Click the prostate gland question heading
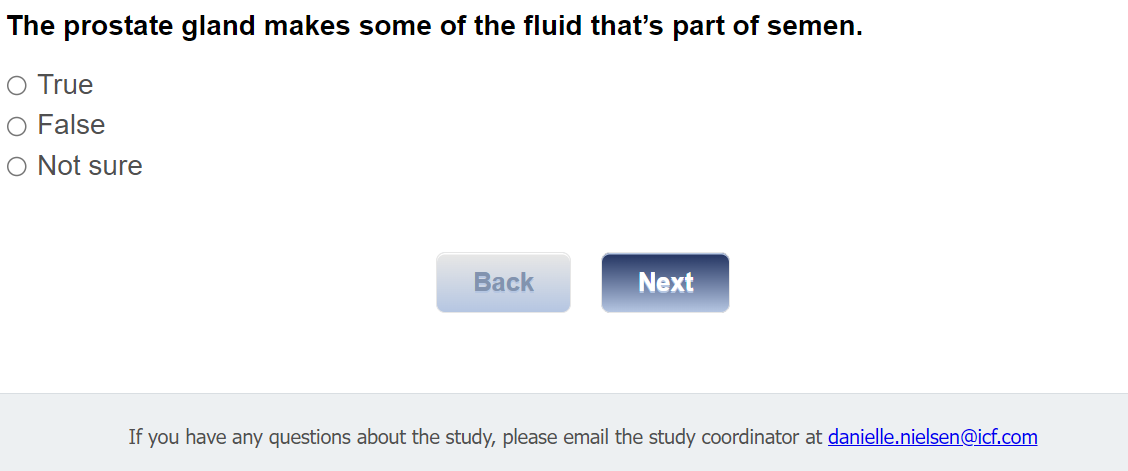1128x471 pixels. coord(434,27)
